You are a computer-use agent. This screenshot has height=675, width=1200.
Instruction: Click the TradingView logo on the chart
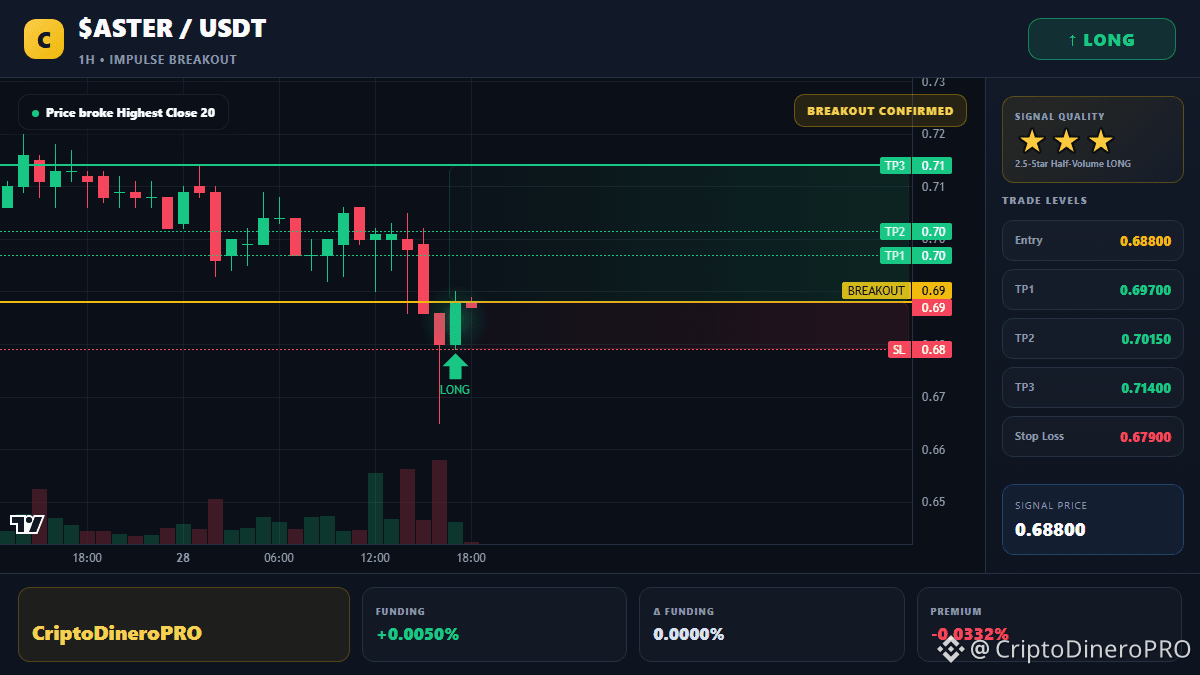(x=27, y=524)
